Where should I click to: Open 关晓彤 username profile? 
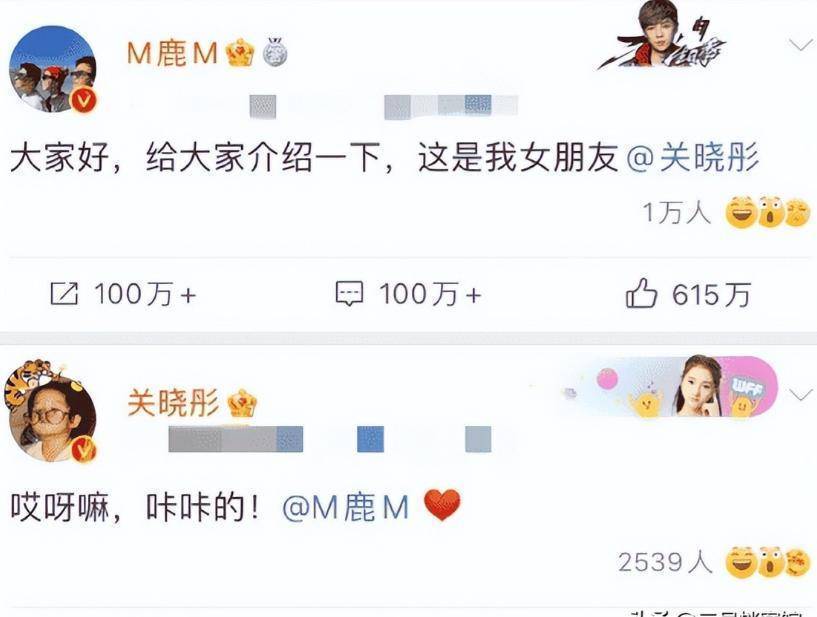pos(173,403)
